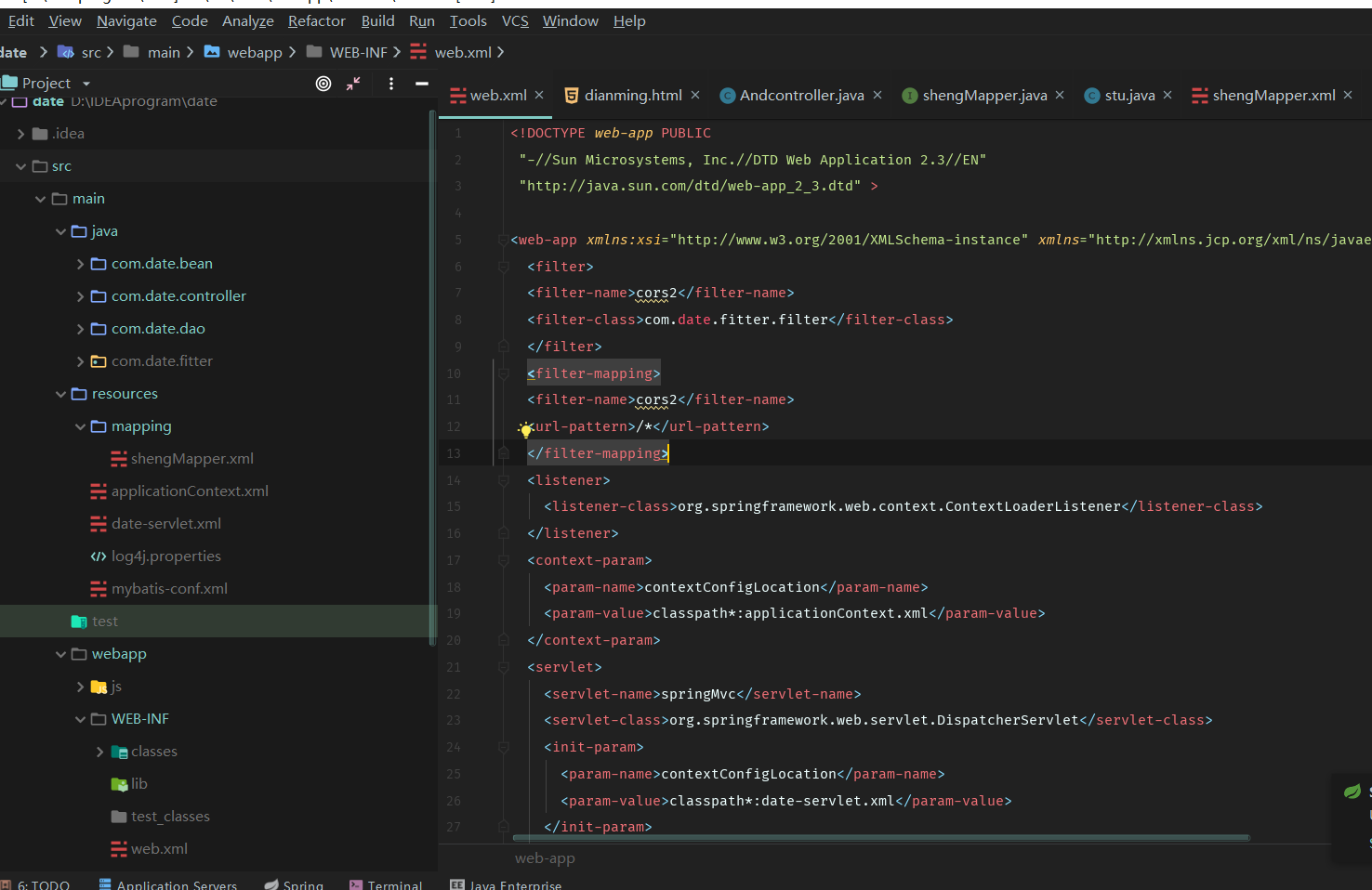Open the Build menu
The height and width of the screenshot is (890, 1372).
point(377,20)
